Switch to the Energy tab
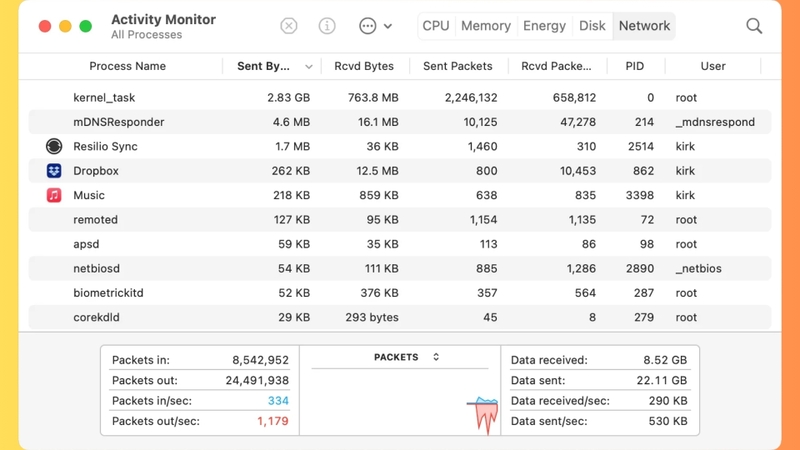This screenshot has height=450, width=800. (544, 26)
